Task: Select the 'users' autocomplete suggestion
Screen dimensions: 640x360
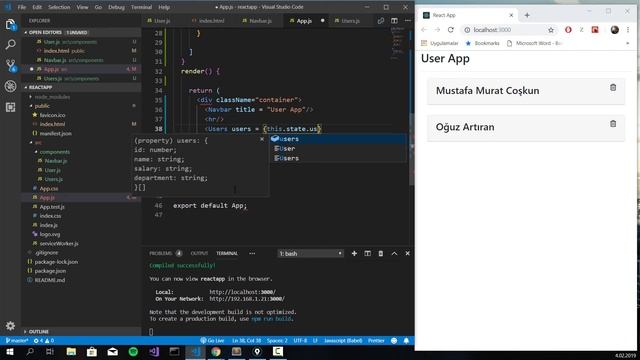Action: pos(338,139)
